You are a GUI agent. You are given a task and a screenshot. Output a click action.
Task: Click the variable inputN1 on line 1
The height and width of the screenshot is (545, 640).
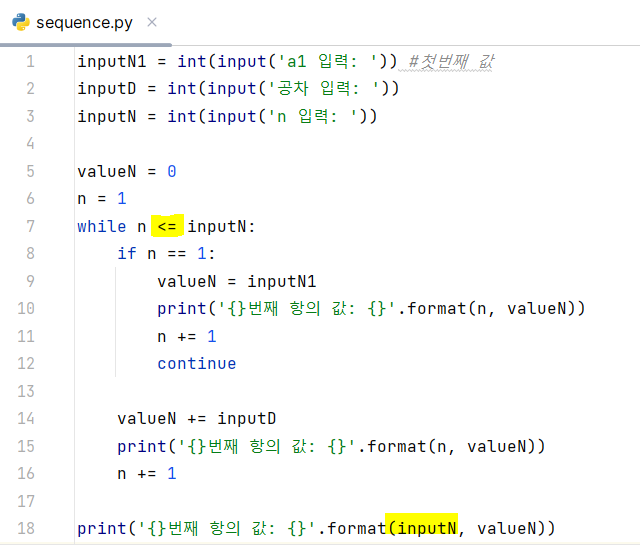point(111,62)
